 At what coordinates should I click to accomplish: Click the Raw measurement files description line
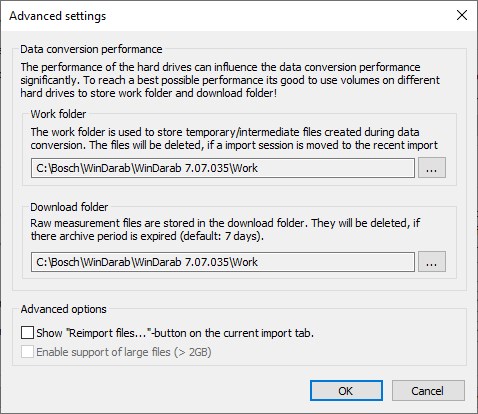(225, 223)
